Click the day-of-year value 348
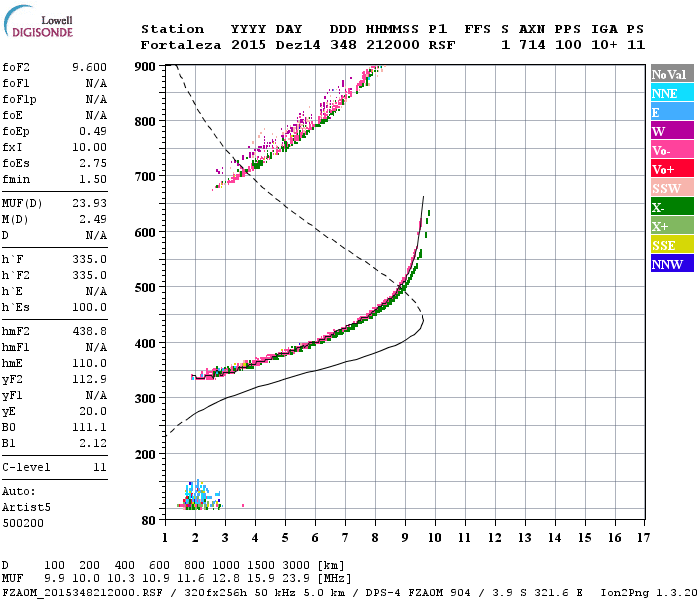This screenshot has width=700, height=600. (x=343, y=45)
